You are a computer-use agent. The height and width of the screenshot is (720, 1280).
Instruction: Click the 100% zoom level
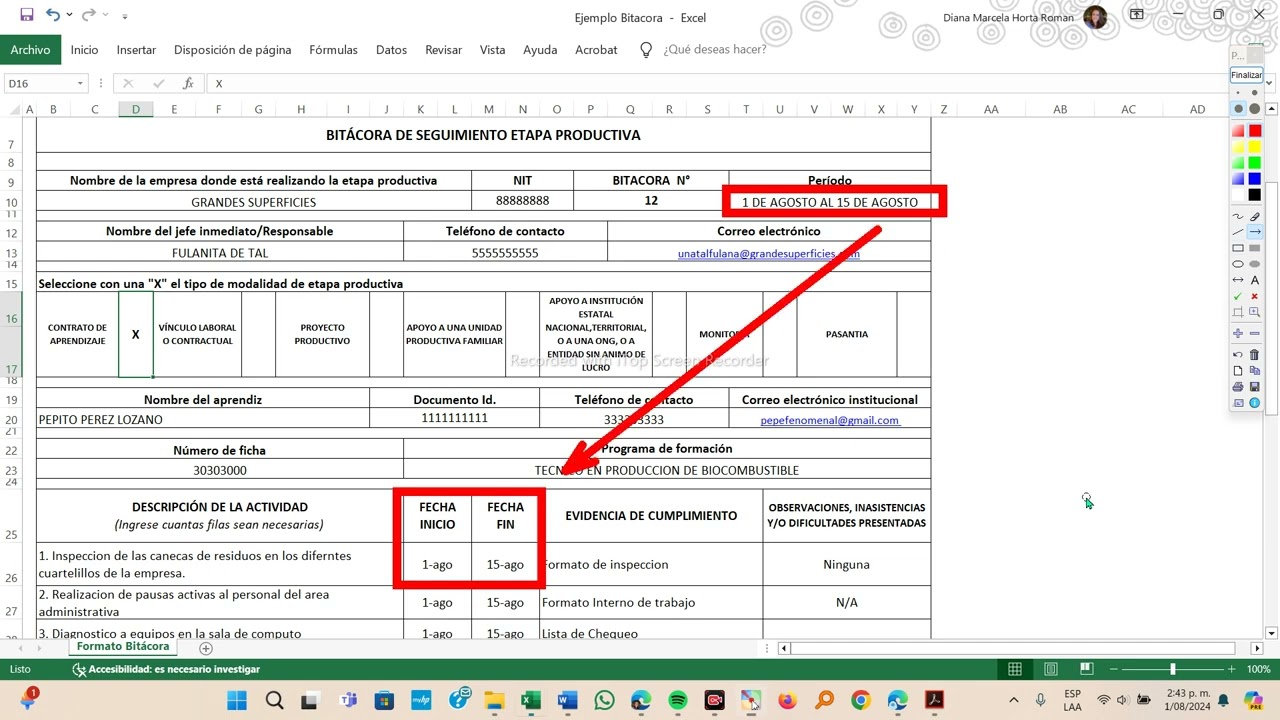coord(1258,669)
